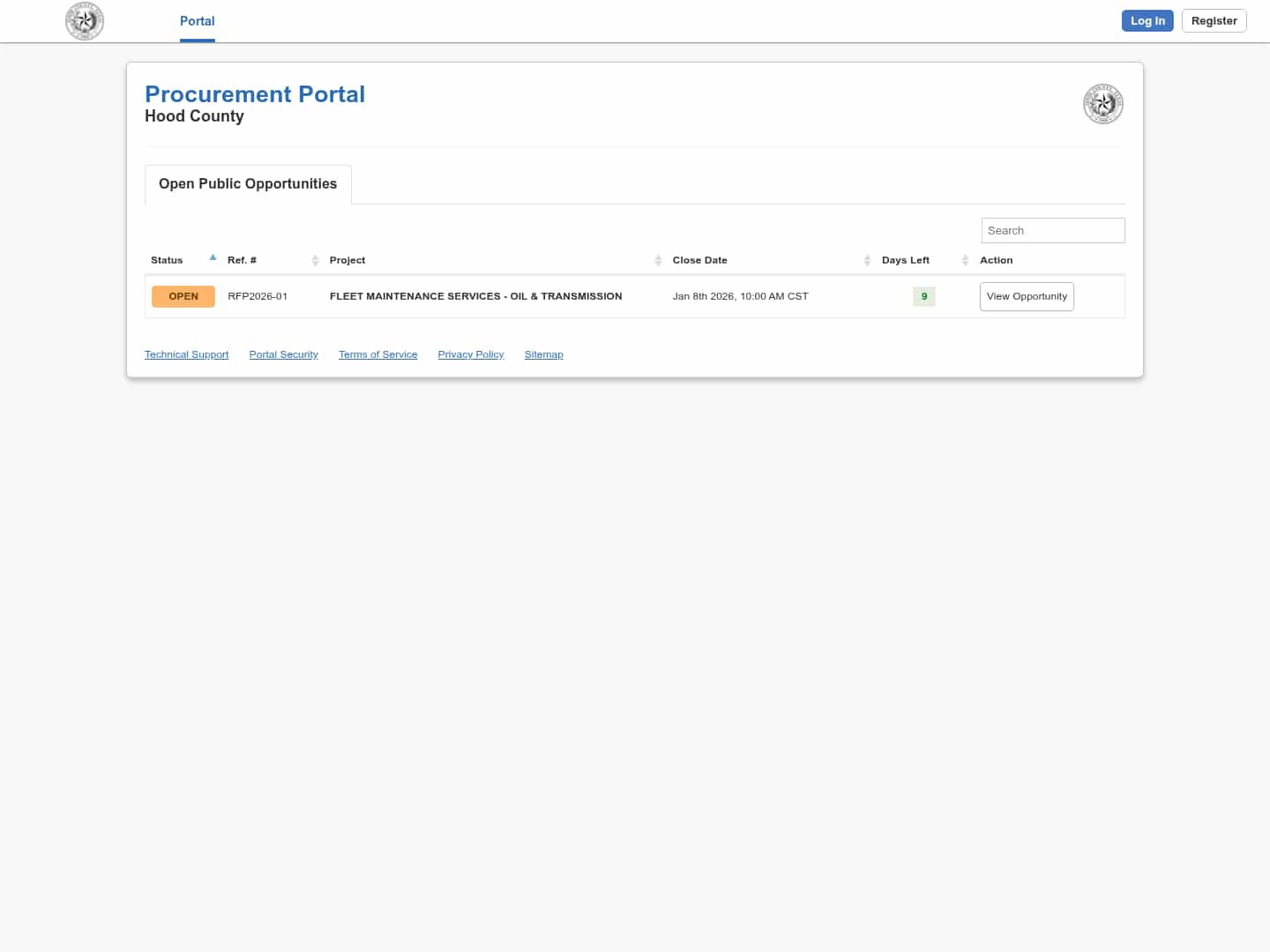This screenshot has width=1270, height=952.
Task: Sort by Days Left column sort arrows
Action: [x=965, y=260]
